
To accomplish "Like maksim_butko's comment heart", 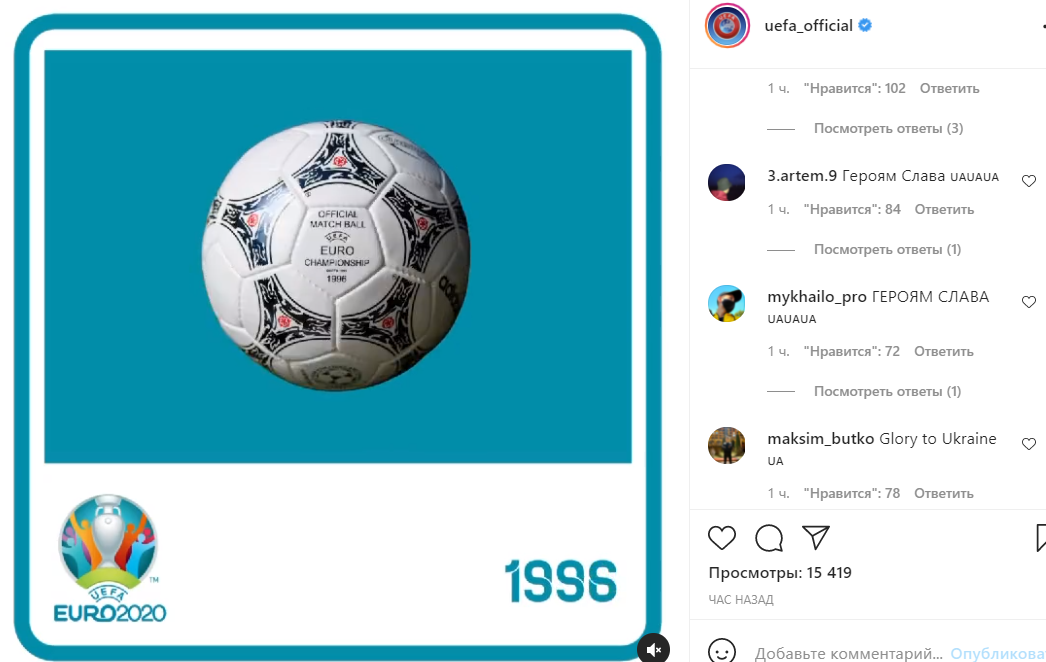I will click(1029, 444).
